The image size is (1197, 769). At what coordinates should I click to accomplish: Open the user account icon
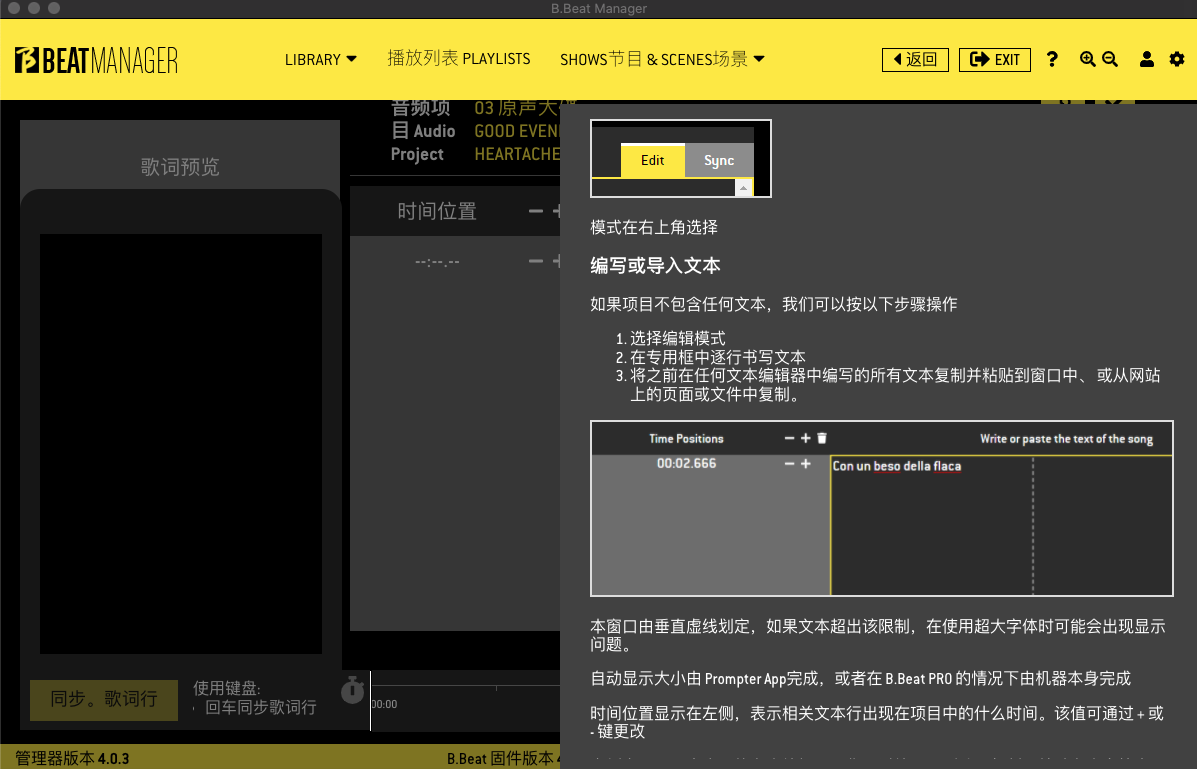[1147, 60]
